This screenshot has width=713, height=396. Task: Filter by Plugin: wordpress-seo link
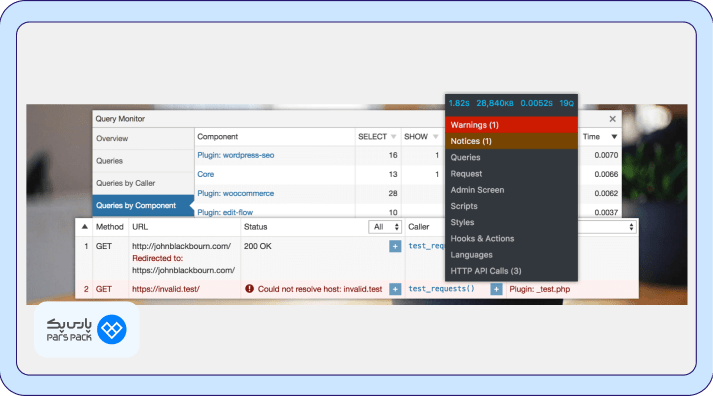236,155
